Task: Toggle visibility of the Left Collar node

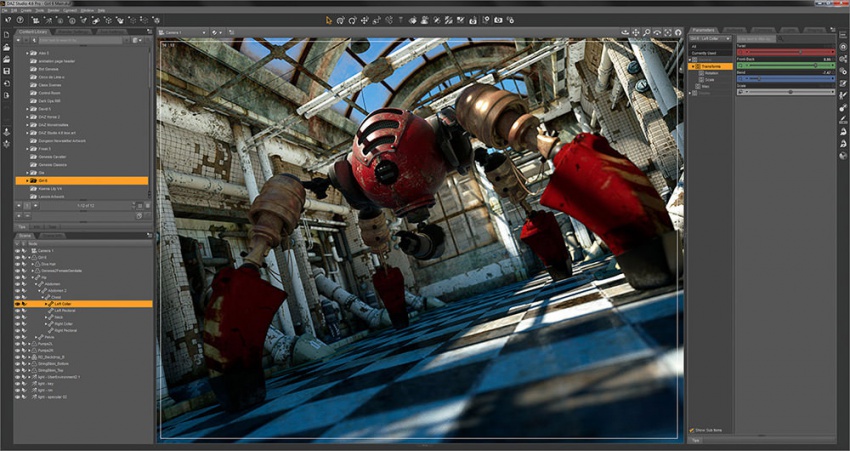Action: coord(18,303)
